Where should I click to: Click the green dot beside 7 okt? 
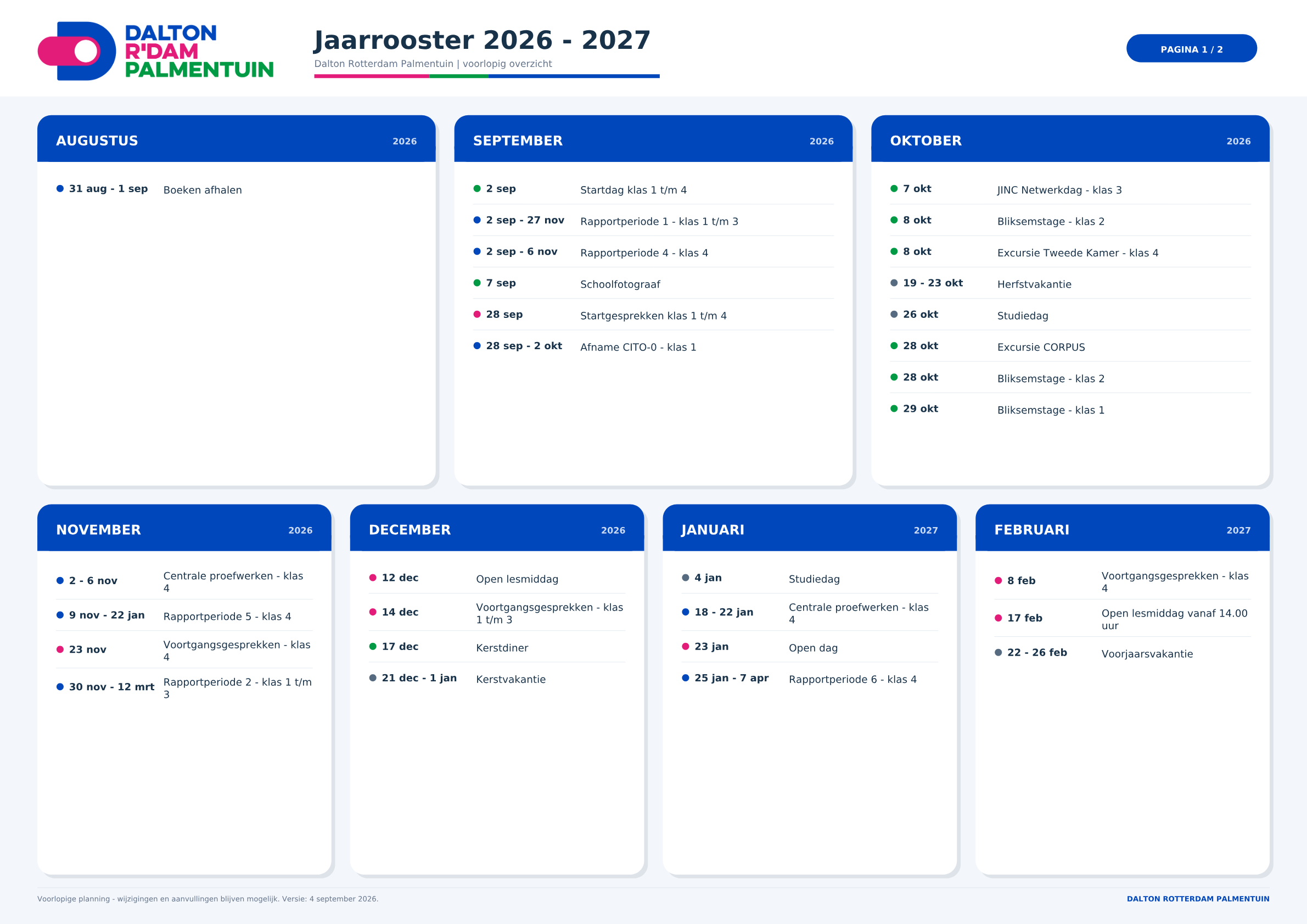click(894, 188)
